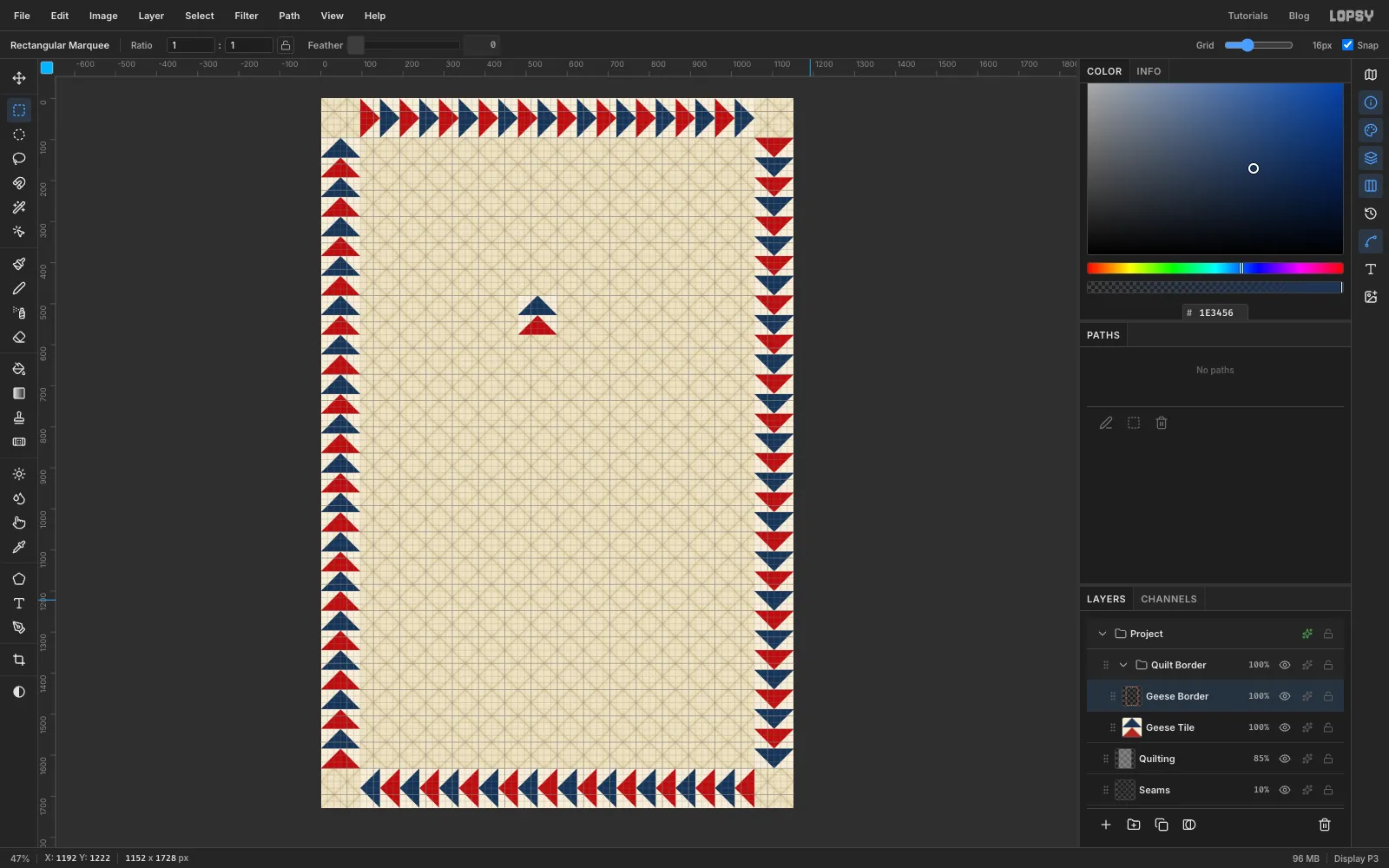Open the History panel icon
The width and height of the screenshot is (1389, 868).
[1371, 214]
